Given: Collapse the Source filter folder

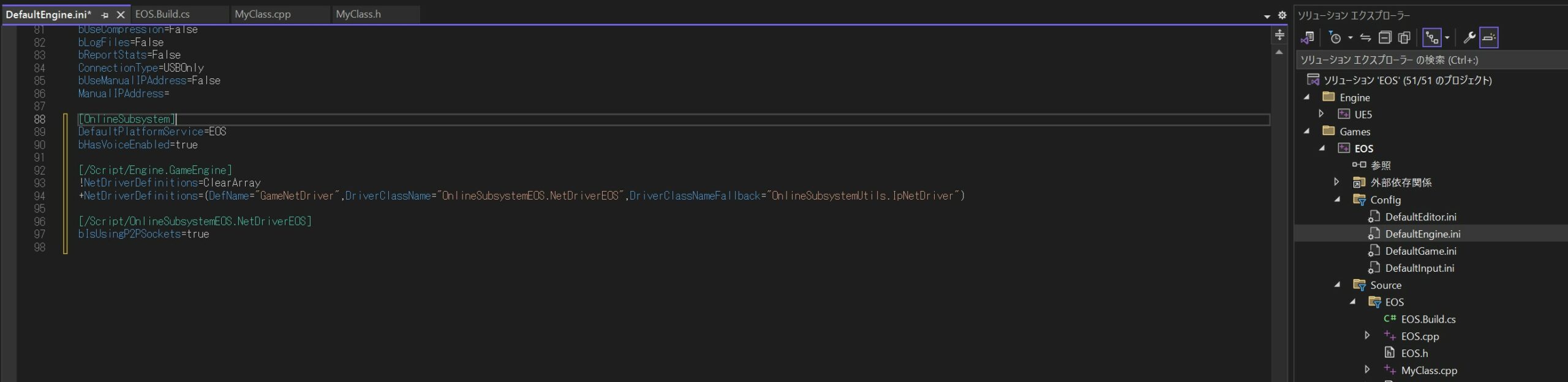Looking at the screenshot, I should click(1337, 285).
